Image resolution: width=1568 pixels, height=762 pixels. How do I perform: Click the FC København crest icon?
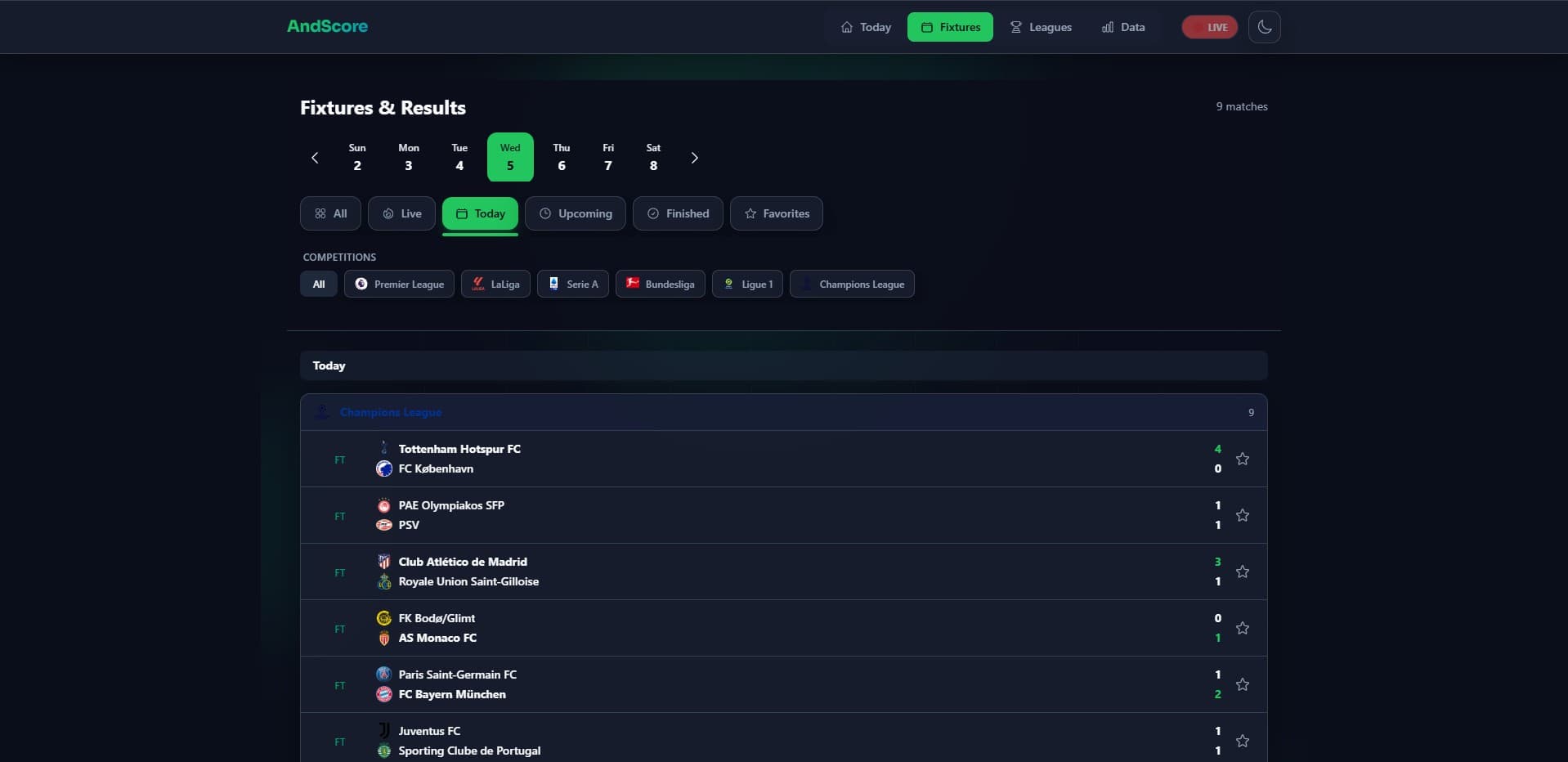[383, 468]
